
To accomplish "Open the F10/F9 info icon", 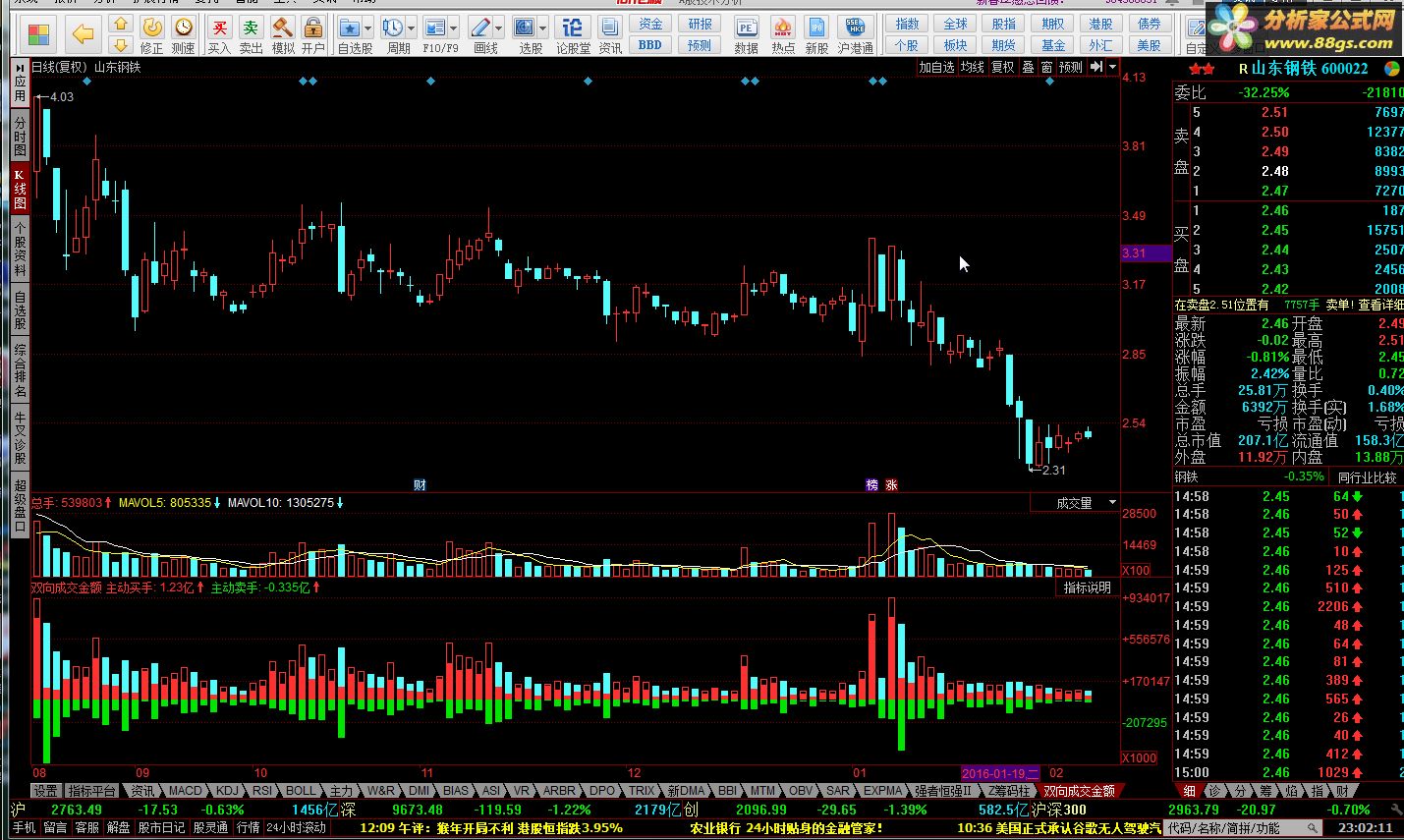I will pos(434,27).
